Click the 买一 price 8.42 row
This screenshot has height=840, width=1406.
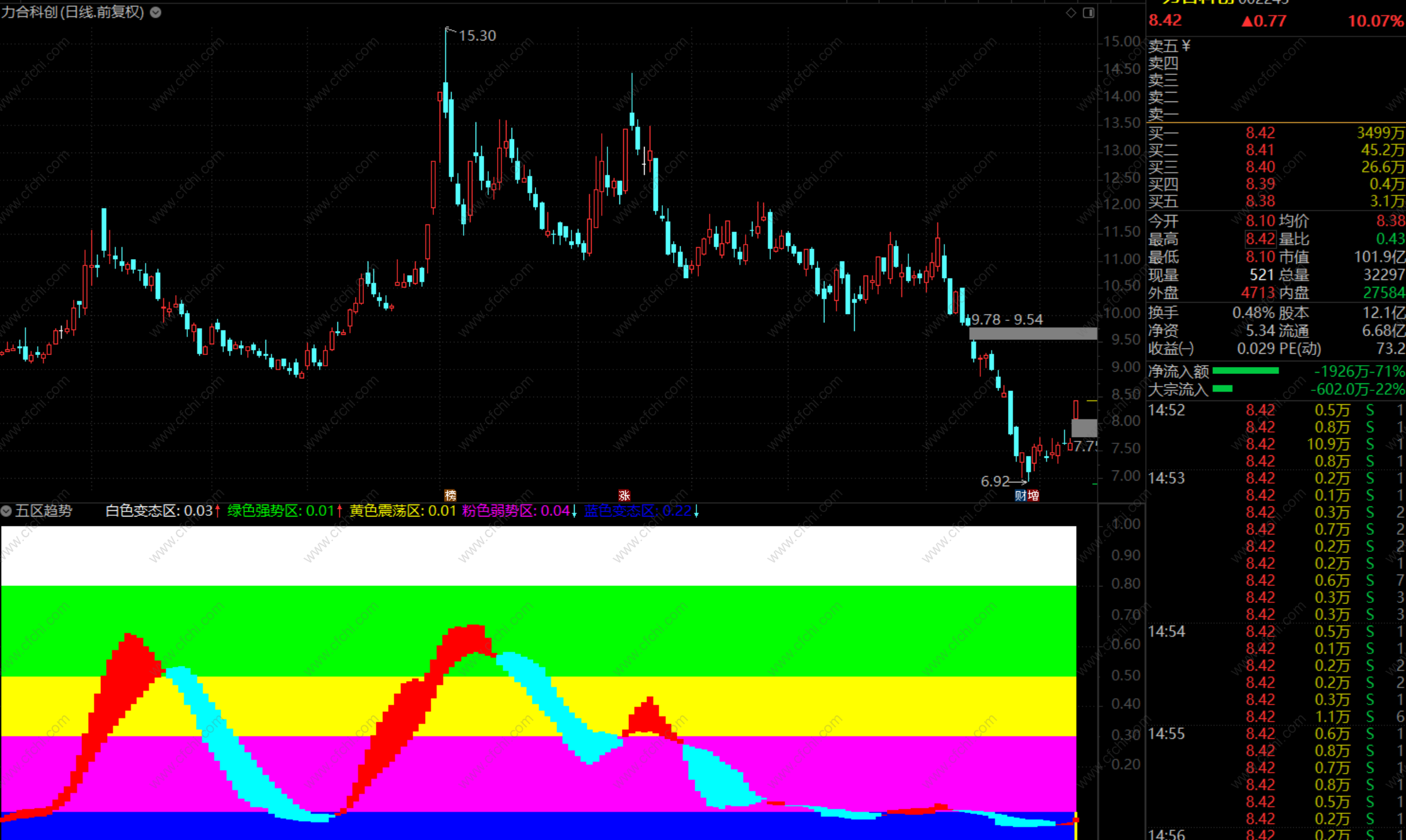[1260, 133]
